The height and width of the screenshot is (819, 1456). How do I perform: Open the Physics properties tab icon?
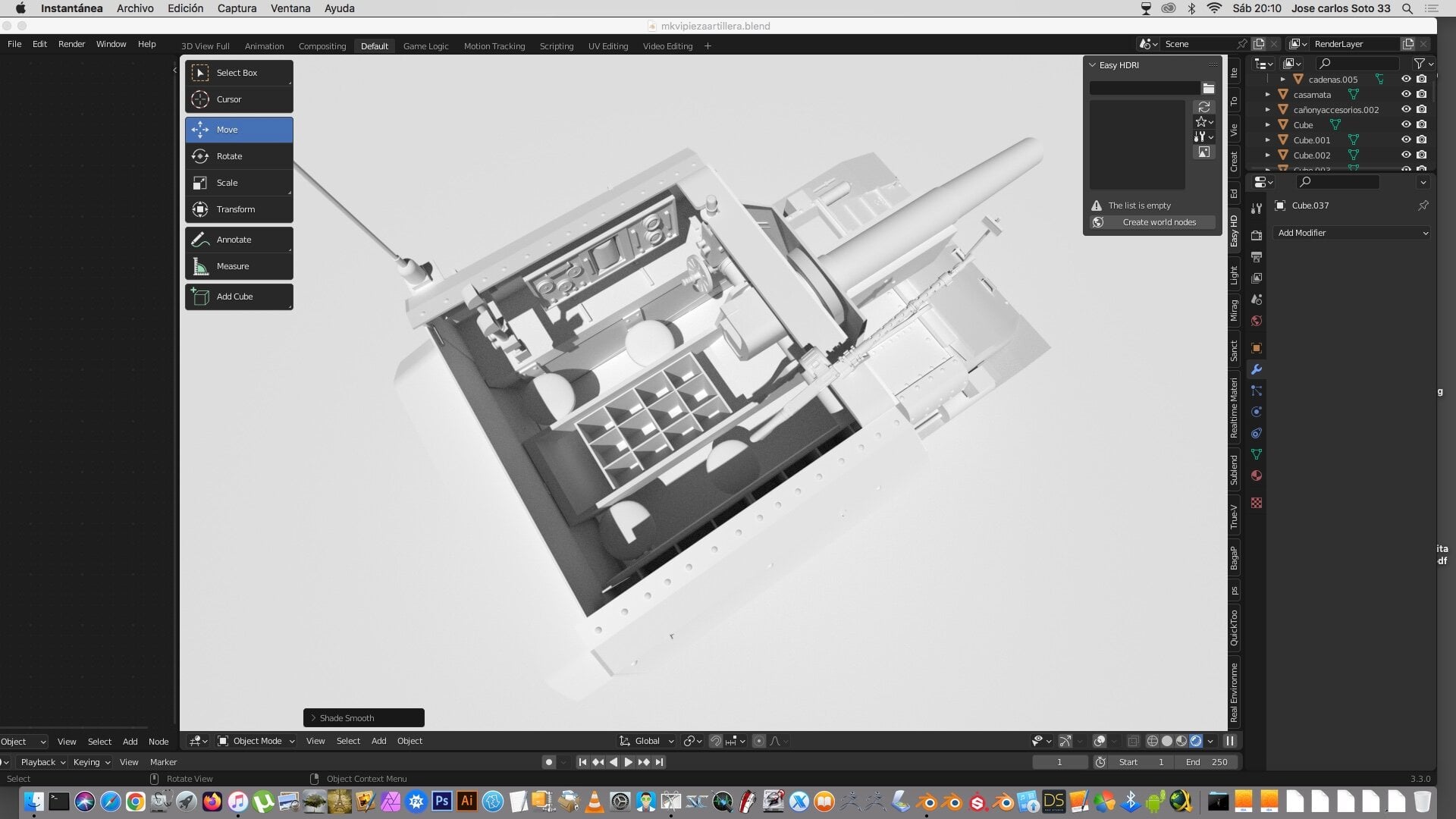point(1257,412)
